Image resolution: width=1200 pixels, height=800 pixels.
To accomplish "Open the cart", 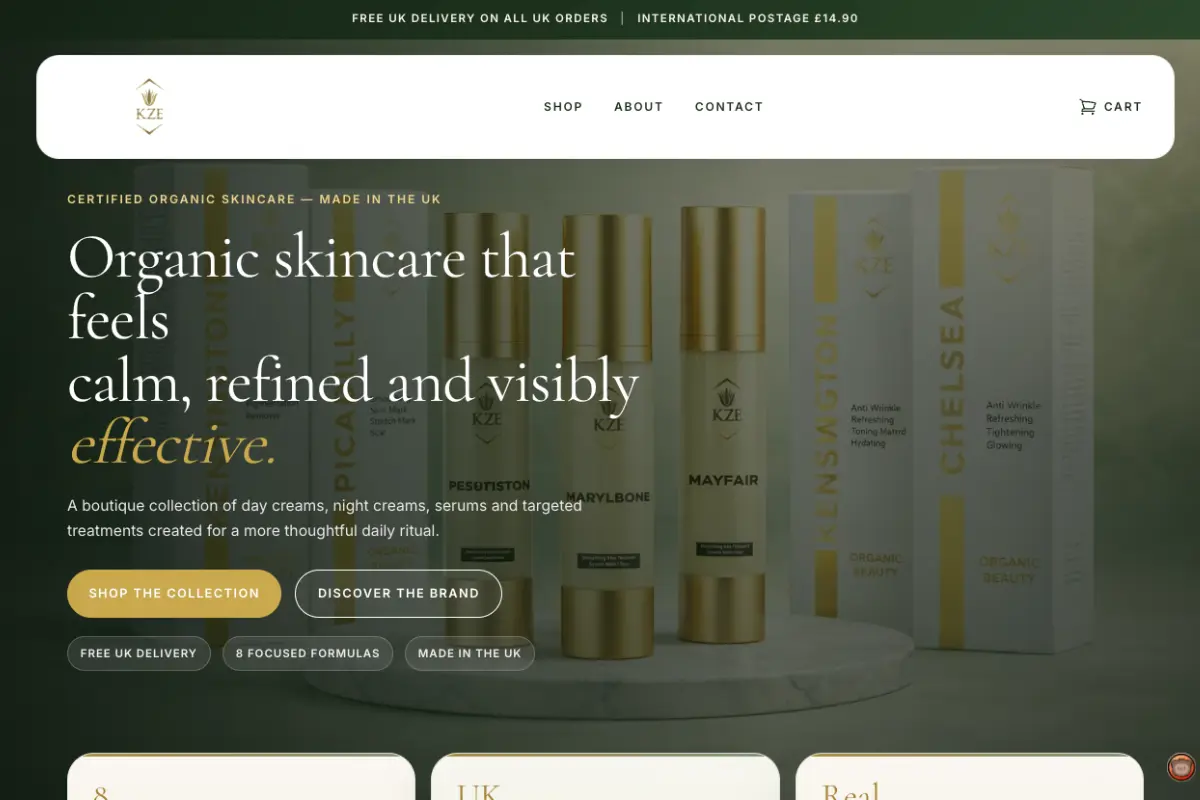I will [x=1110, y=107].
